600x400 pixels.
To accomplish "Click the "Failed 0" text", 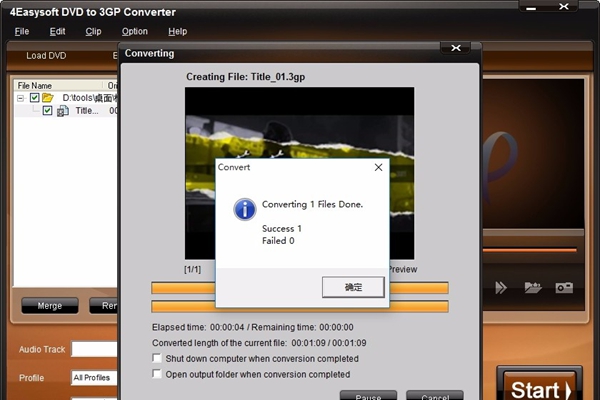I will (x=278, y=241).
